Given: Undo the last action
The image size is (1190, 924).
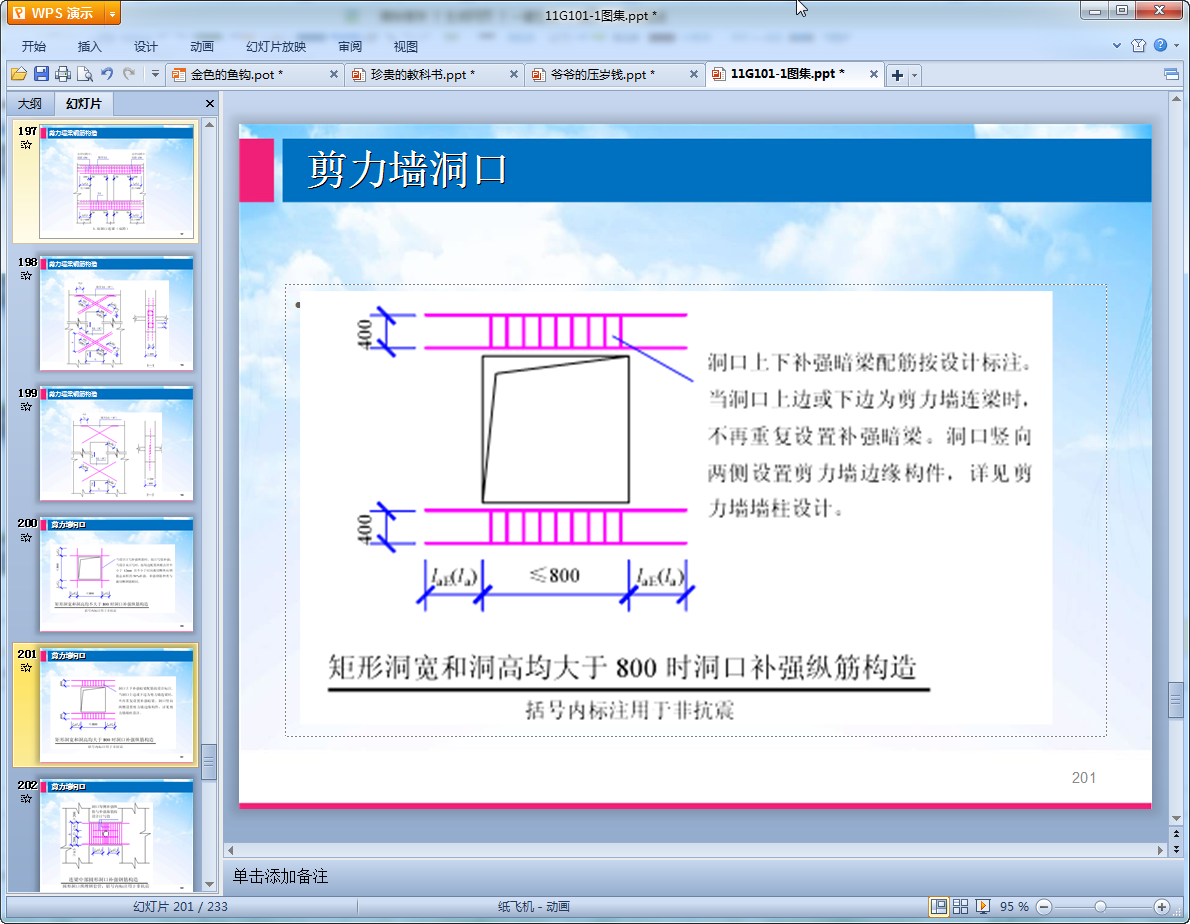Looking at the screenshot, I should (x=107, y=74).
